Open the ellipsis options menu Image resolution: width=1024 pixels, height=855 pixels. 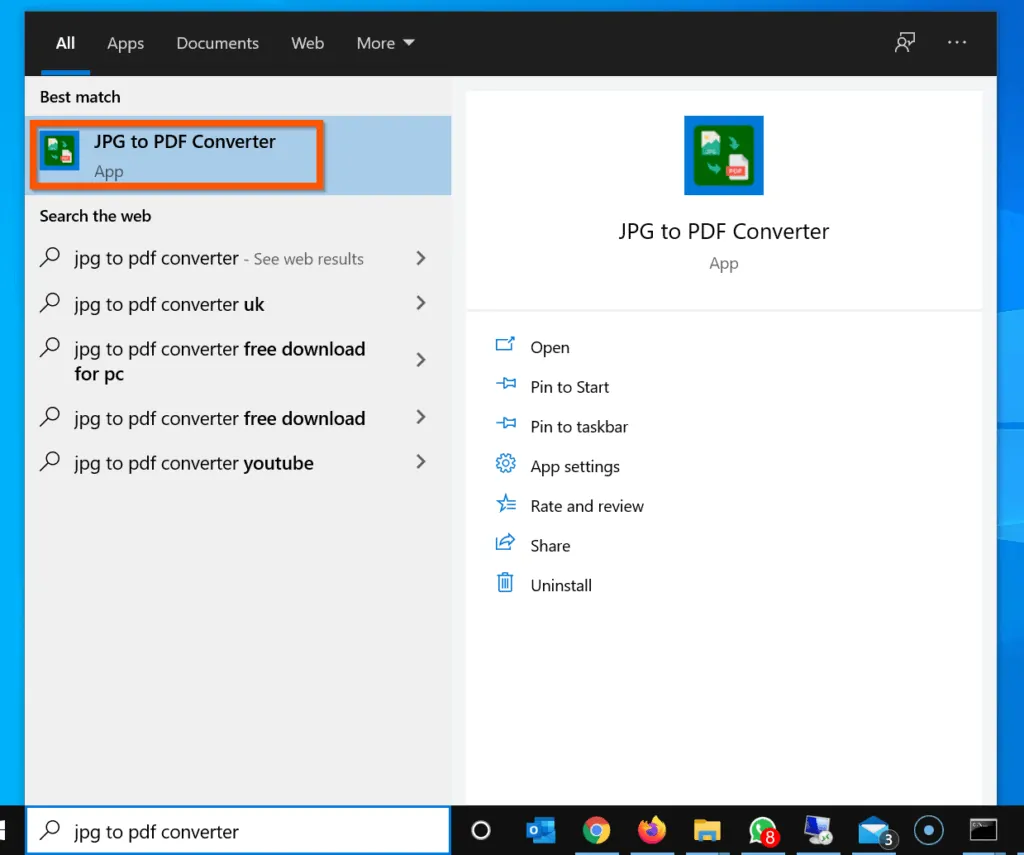[957, 43]
